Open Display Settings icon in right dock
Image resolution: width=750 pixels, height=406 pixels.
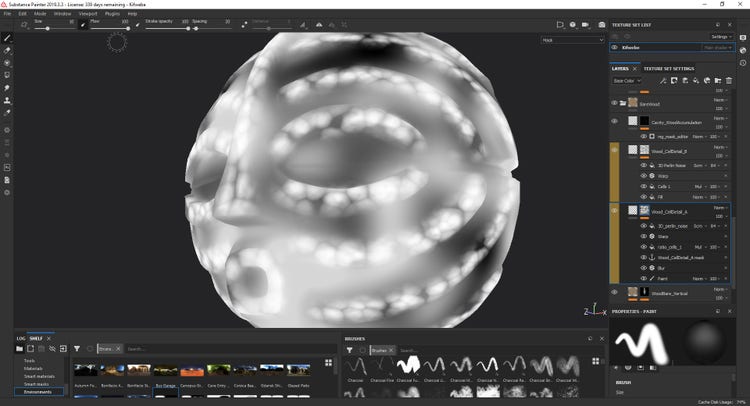coord(743,38)
